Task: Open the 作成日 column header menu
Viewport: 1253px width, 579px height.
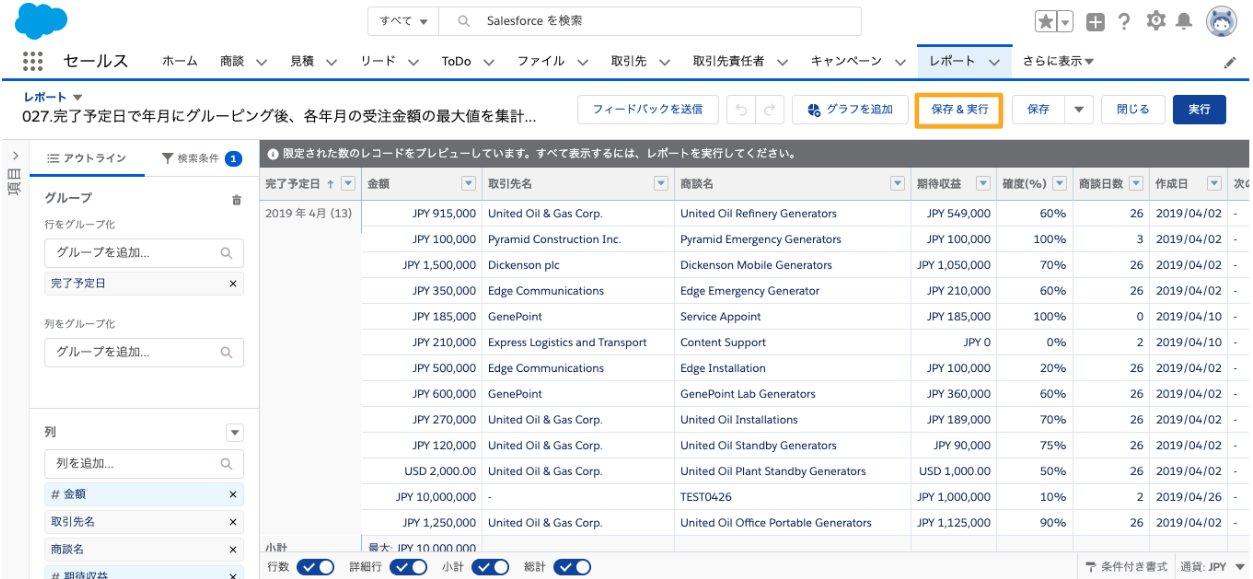Action: pos(1214,184)
